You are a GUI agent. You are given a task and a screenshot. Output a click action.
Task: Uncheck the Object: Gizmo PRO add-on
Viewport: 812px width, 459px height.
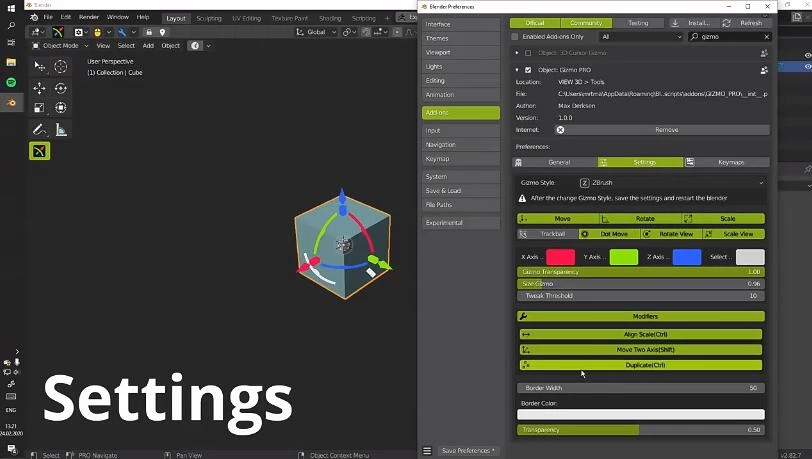tap(528, 70)
